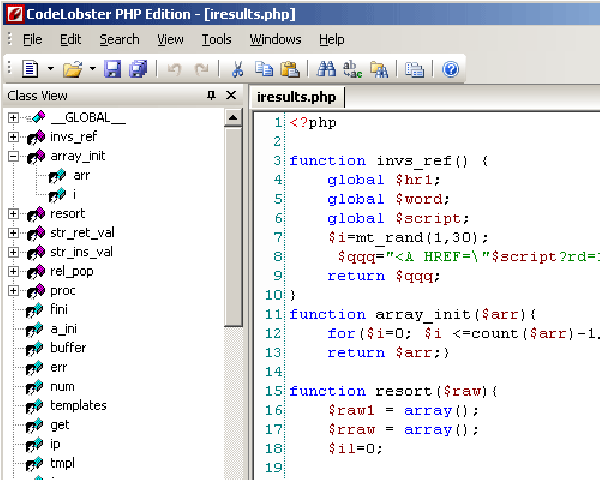
Task: Open the New file dropdown arrow
Action: click(50, 69)
